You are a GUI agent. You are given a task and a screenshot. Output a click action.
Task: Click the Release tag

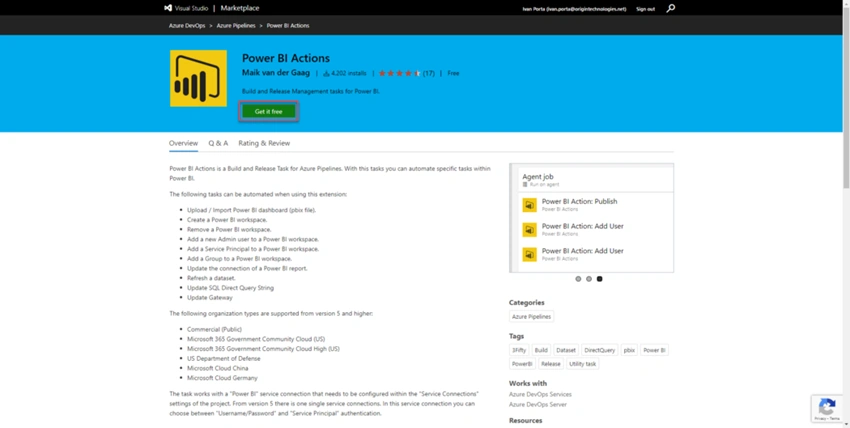pos(551,364)
